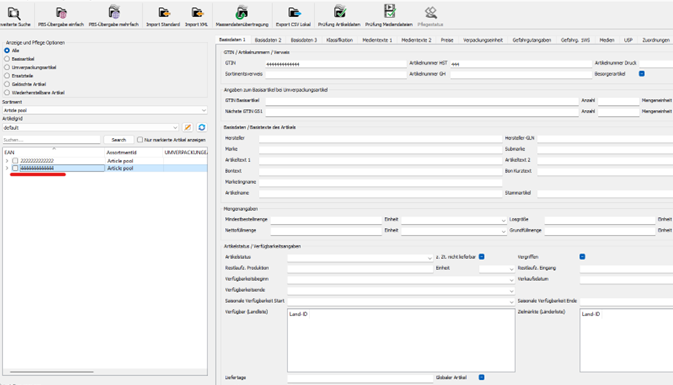The height and width of the screenshot is (385, 673).
Task: Switch to the Basisdaten 3 tab
Action: click(x=304, y=40)
